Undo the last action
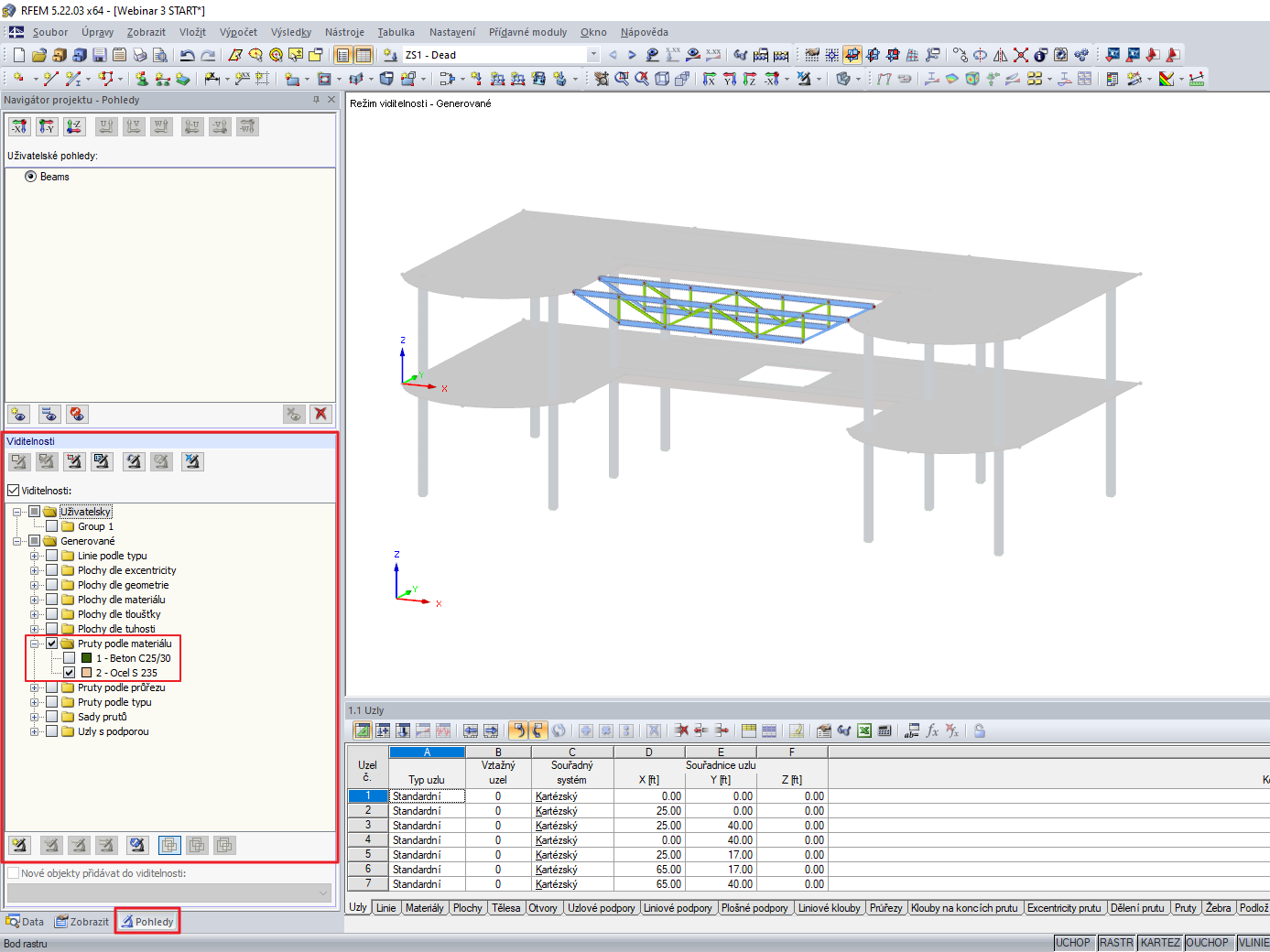 coord(187,55)
